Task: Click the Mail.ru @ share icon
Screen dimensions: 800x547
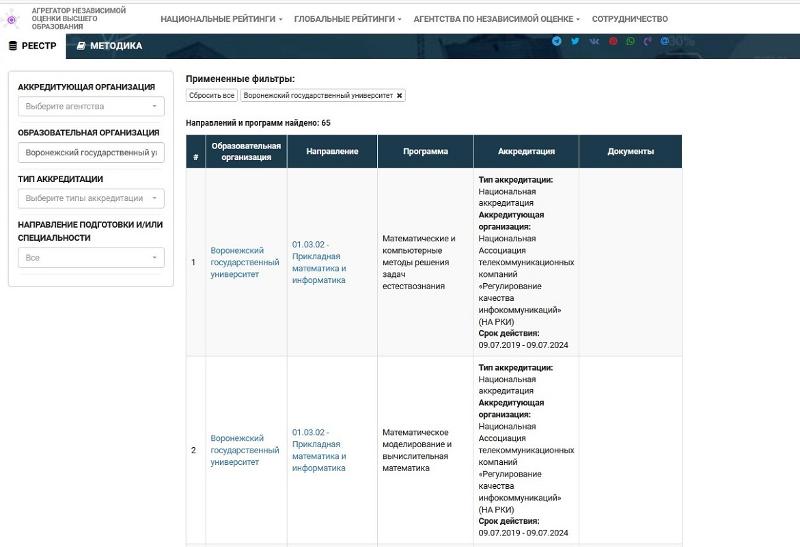Action: (665, 41)
